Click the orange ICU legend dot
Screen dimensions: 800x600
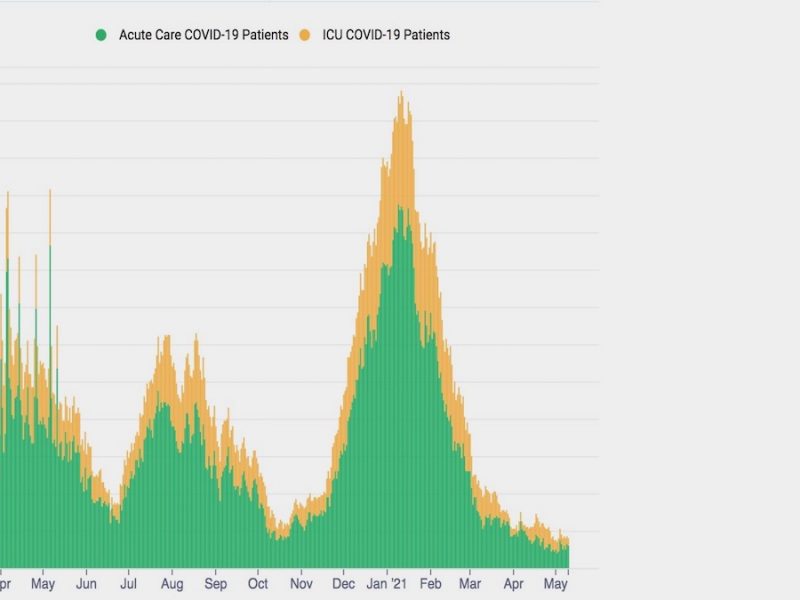pyautogui.click(x=305, y=35)
